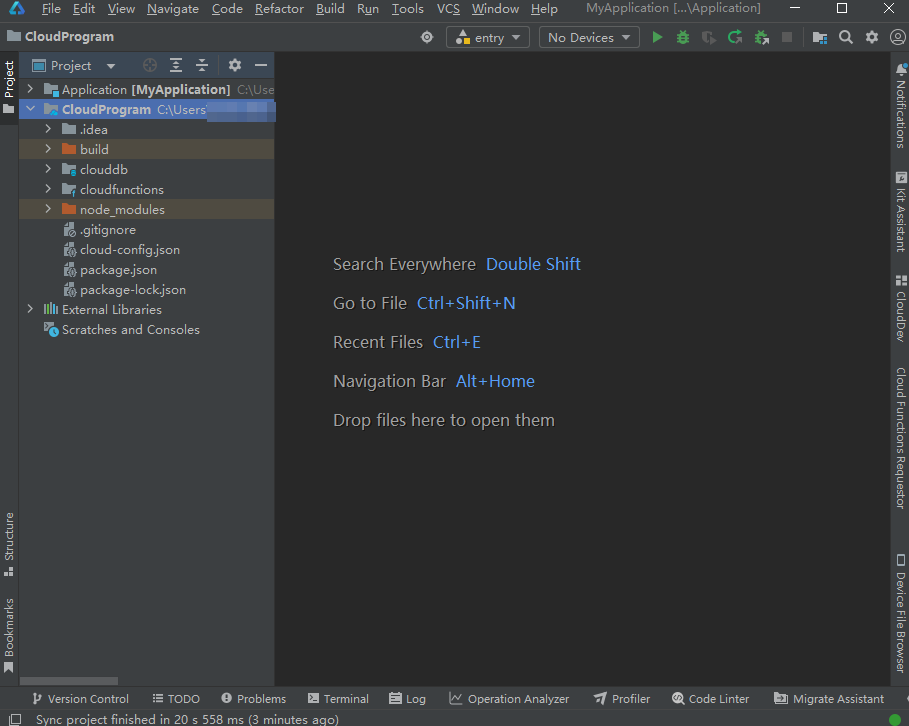Viewport: 909px width, 726px height.
Task: Run the entry configuration with the green play icon
Action: point(657,37)
